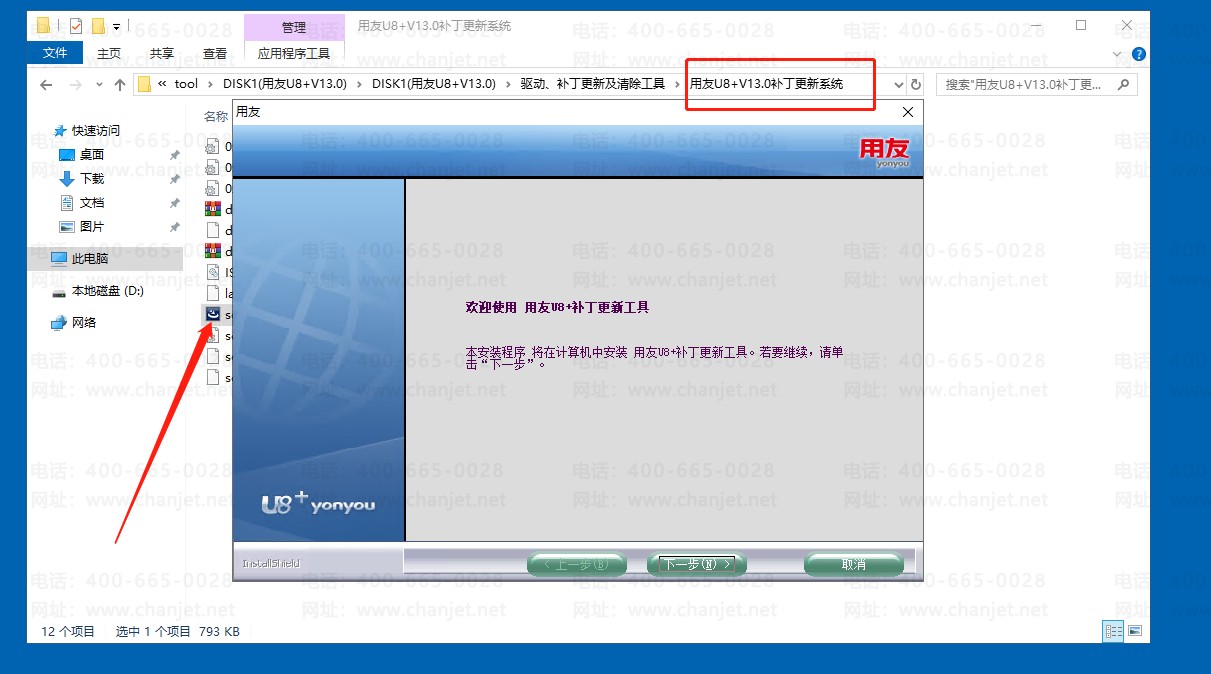Click the search magnifier icon

point(1124,85)
